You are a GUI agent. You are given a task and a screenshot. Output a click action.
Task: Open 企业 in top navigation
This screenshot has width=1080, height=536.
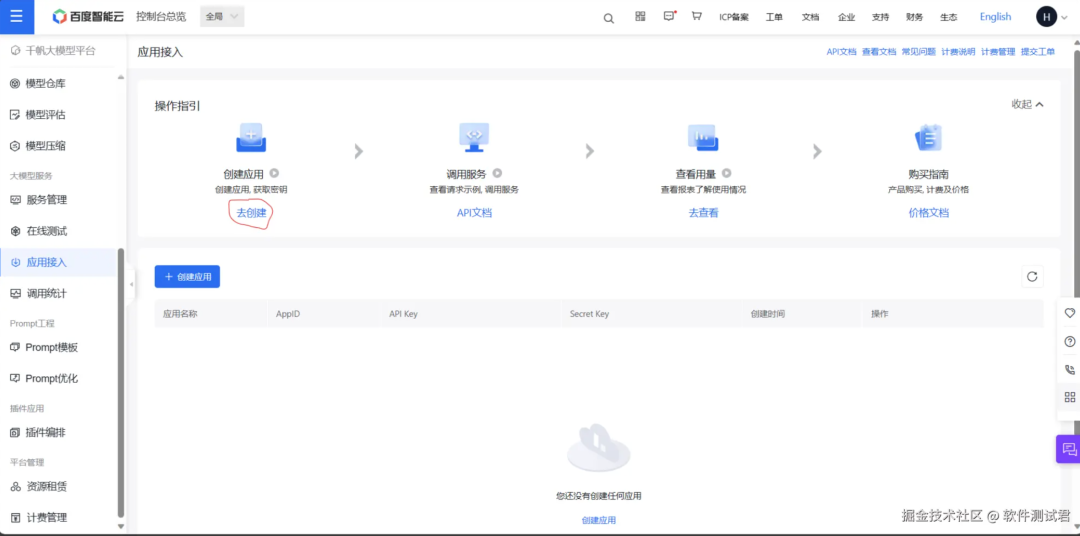(x=847, y=17)
